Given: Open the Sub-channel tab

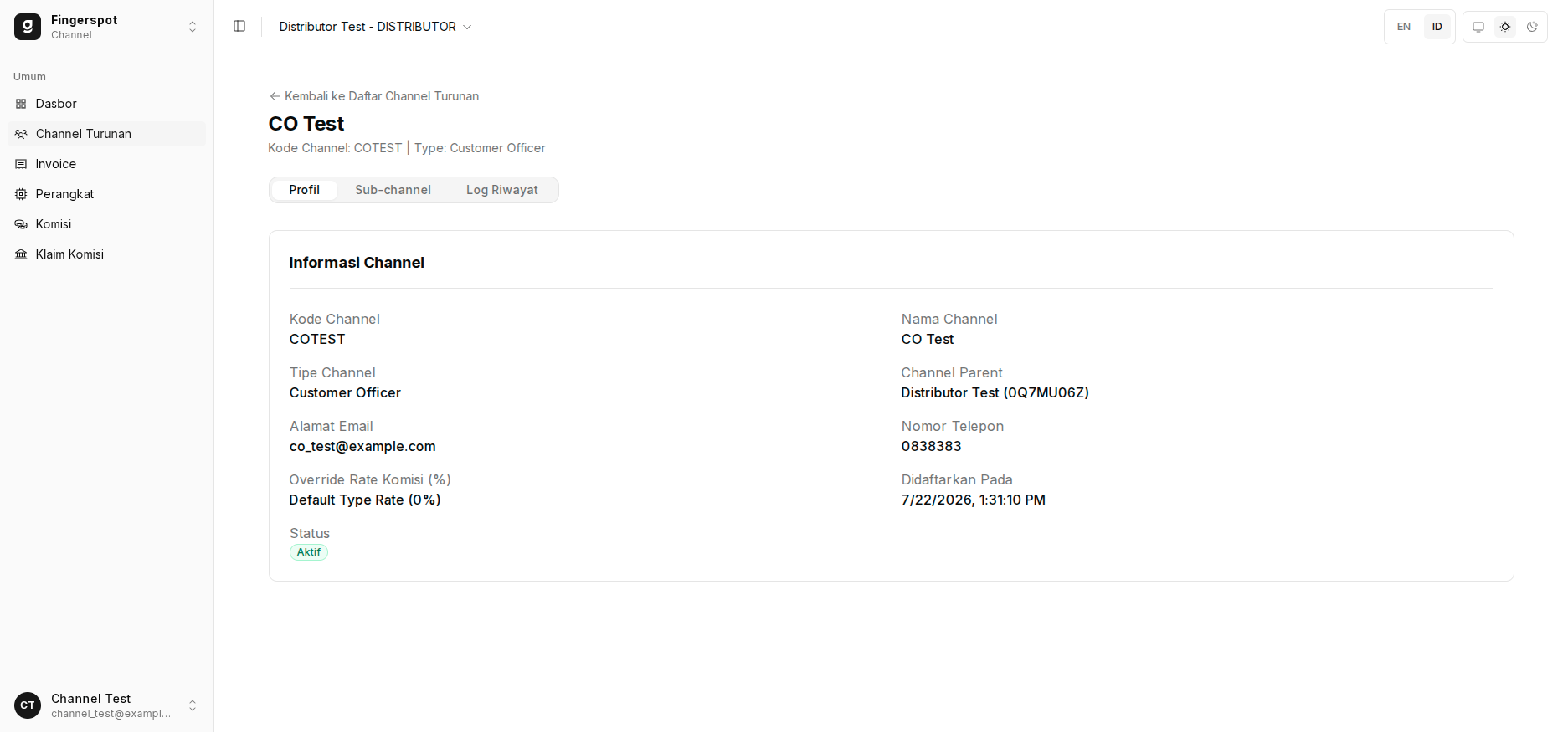Looking at the screenshot, I should point(393,190).
